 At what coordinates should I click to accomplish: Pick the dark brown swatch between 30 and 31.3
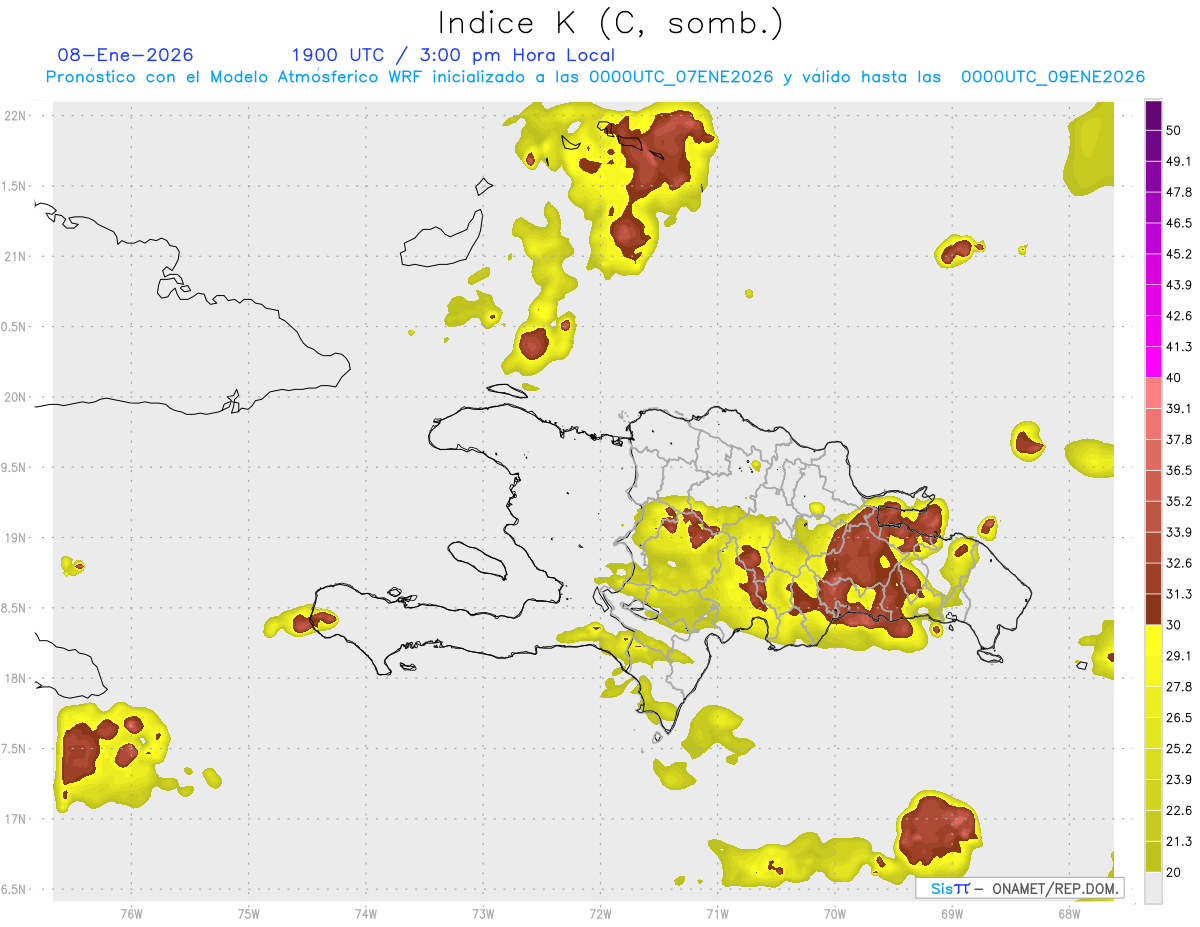pyautogui.click(x=1154, y=609)
